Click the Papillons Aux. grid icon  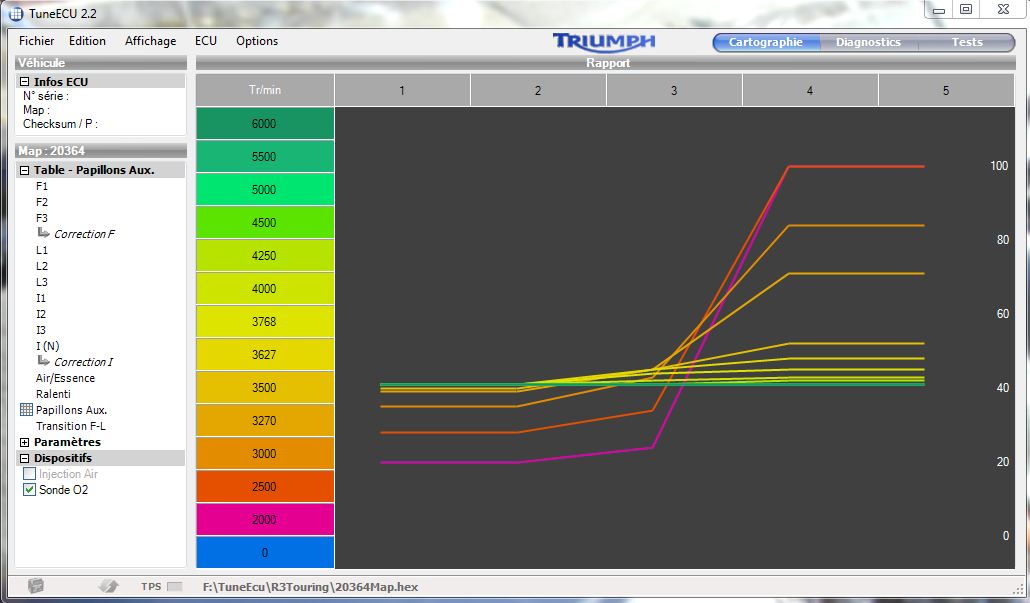point(26,410)
